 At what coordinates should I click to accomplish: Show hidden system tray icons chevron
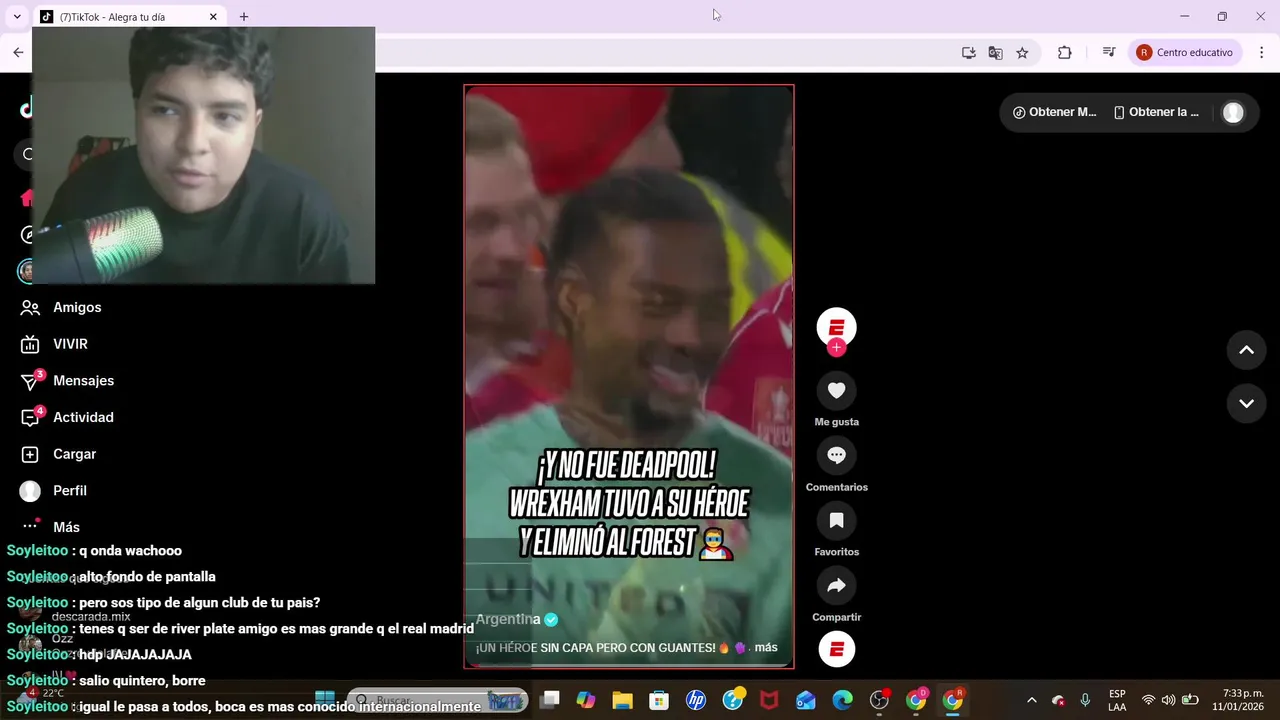1032,700
